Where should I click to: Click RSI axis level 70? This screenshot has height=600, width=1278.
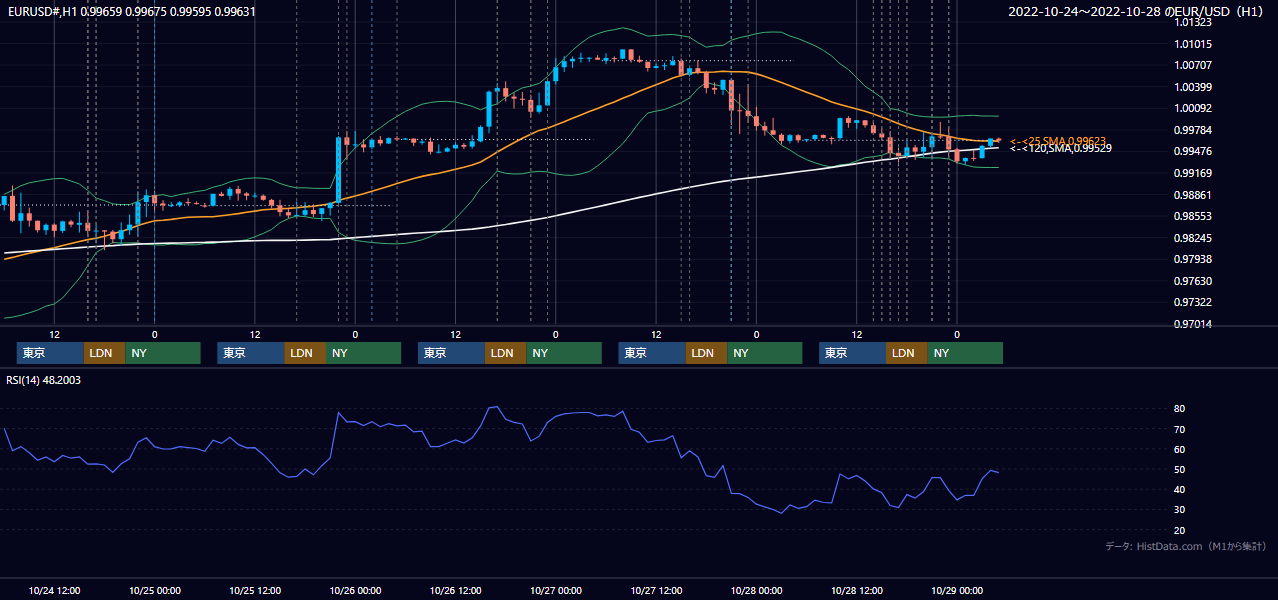point(1180,430)
